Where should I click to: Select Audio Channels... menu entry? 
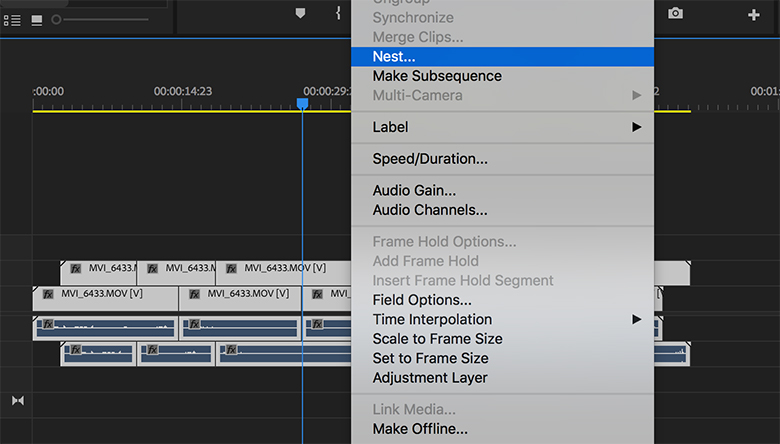[x=502, y=210]
